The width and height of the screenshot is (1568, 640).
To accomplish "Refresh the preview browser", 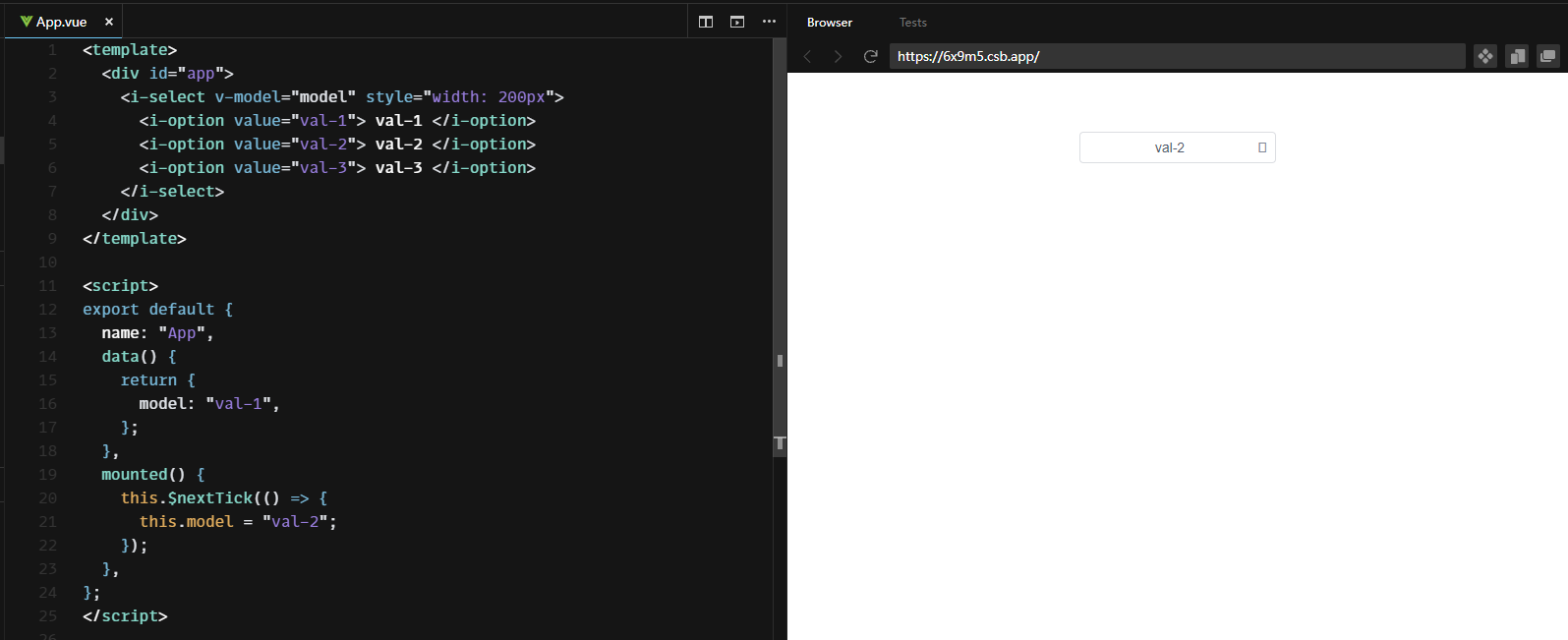I will [870, 56].
